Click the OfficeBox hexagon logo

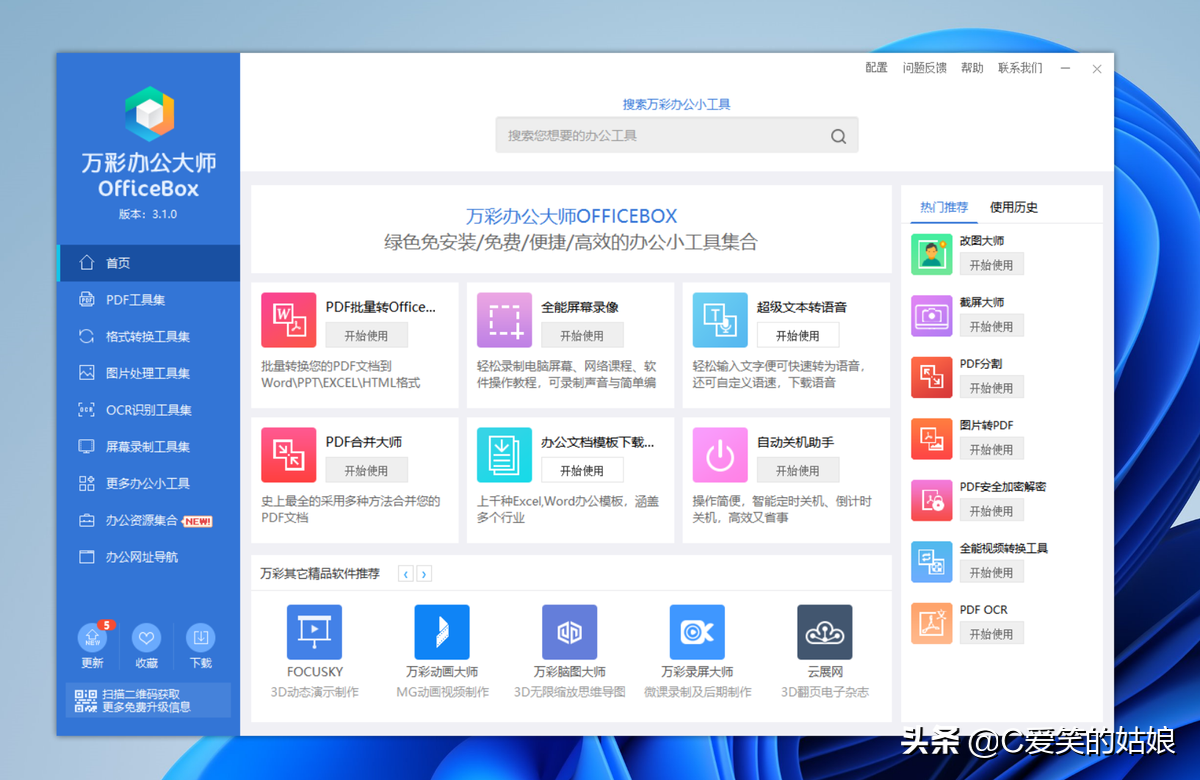[149, 113]
